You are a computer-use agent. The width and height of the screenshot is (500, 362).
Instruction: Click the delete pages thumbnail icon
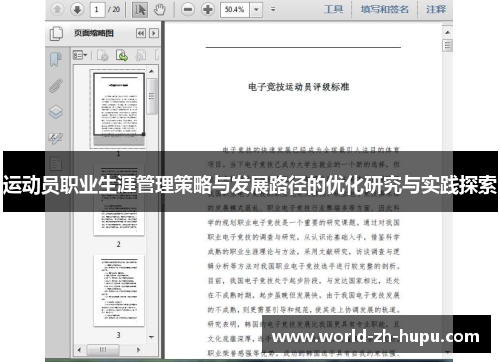pyautogui.click(x=103, y=55)
